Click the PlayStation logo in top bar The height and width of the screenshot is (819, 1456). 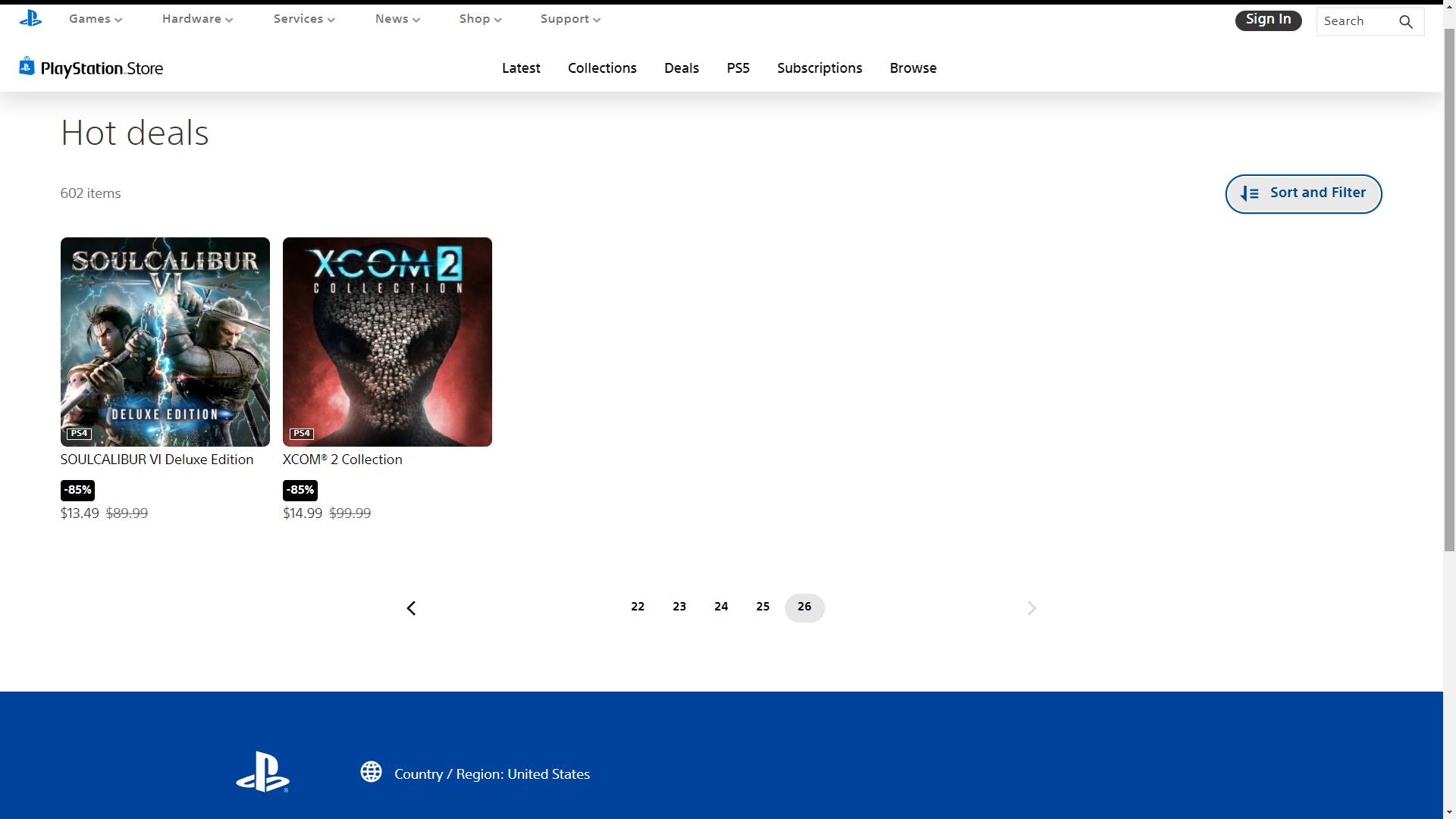(30, 19)
